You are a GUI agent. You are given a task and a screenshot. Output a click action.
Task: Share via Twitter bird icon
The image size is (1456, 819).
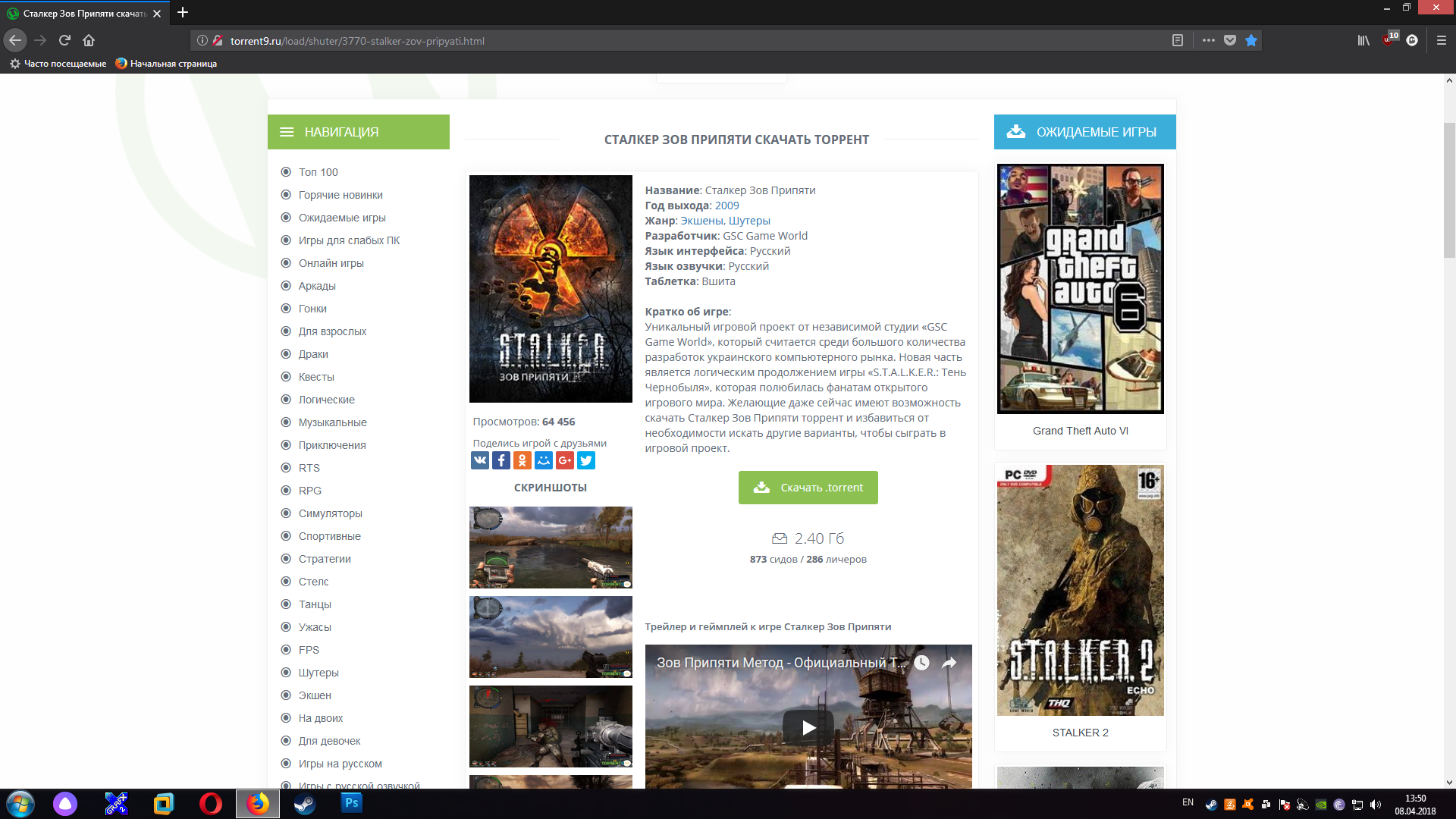click(x=586, y=460)
